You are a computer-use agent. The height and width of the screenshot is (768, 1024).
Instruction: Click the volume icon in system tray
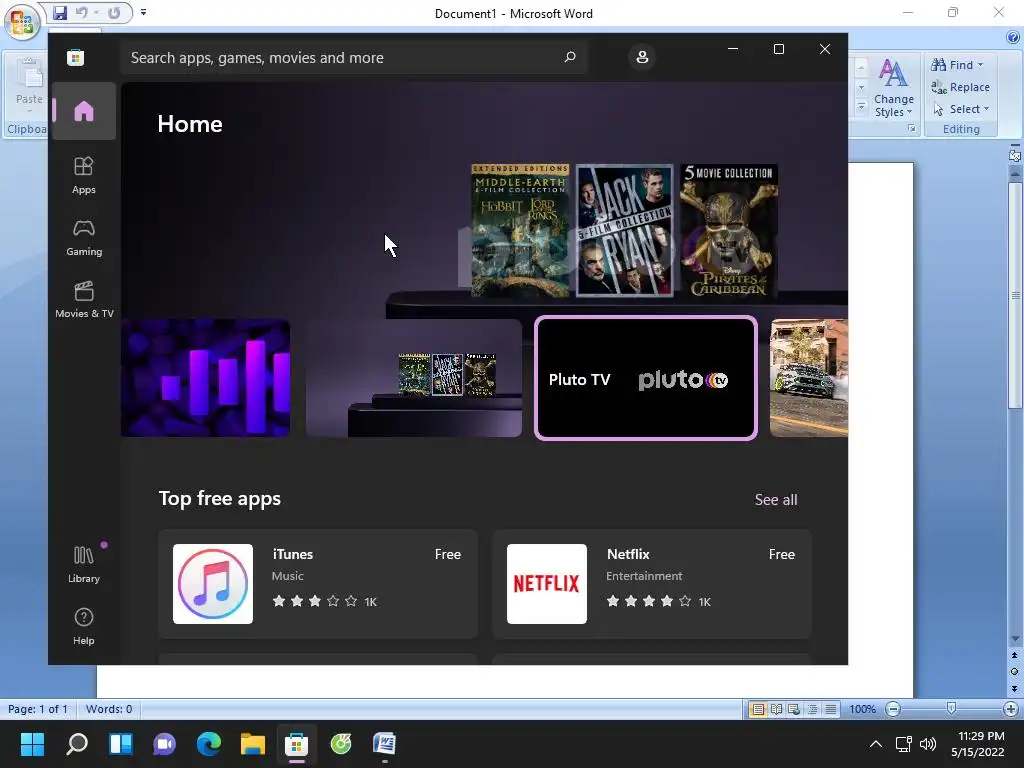(x=927, y=744)
